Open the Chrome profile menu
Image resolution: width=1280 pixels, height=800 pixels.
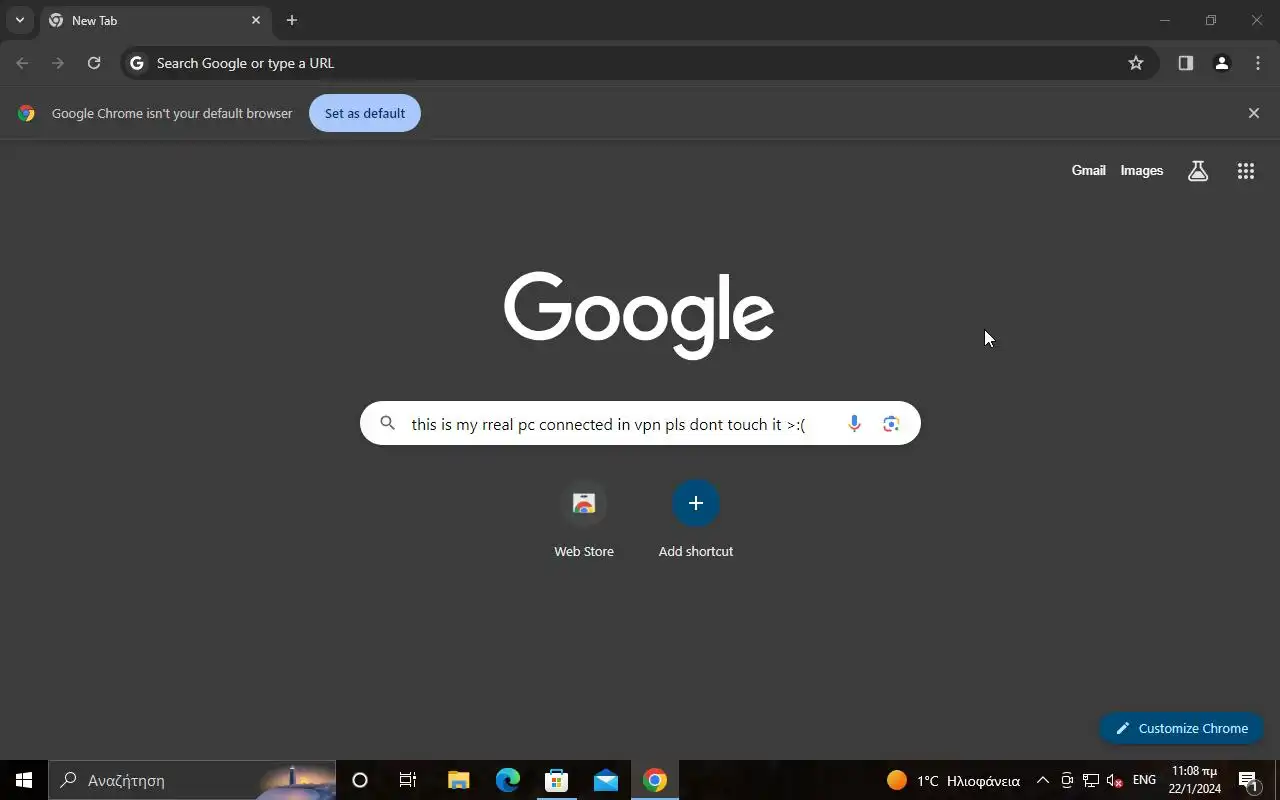pos(1222,63)
